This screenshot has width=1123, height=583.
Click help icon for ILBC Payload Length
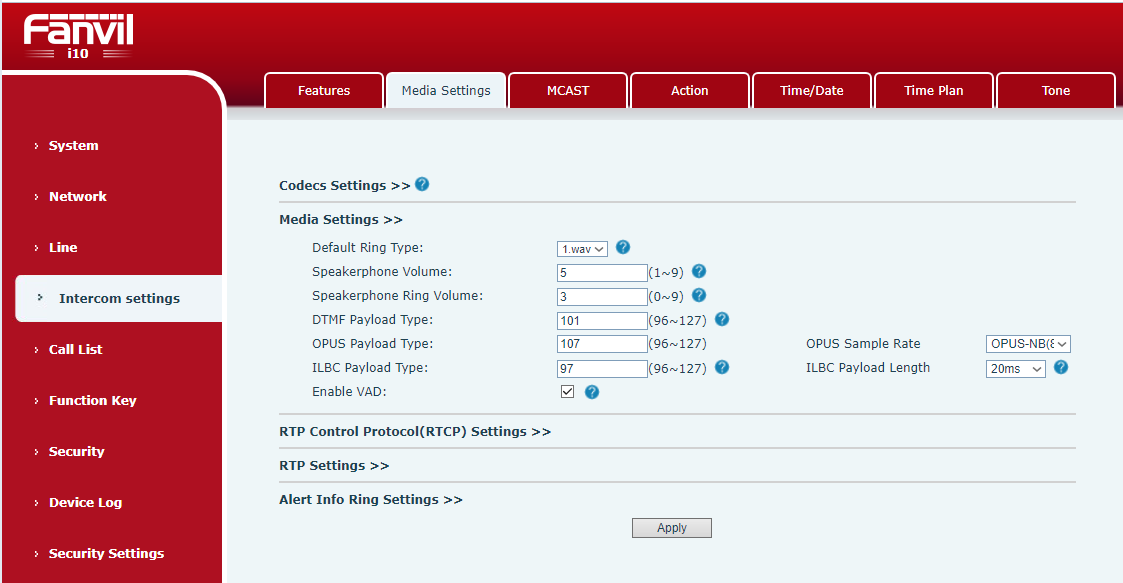pyautogui.click(x=1061, y=367)
